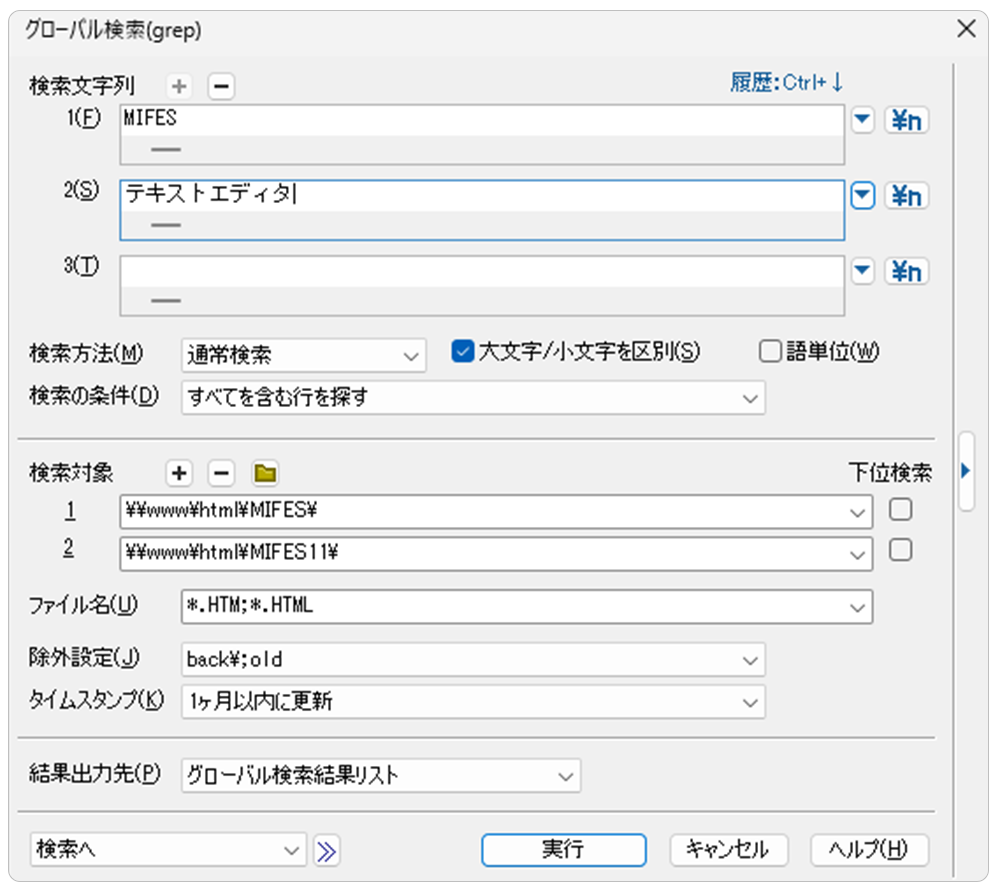Open the 検索の条件 condition dropdown
Screen dimensions: 1000x890
473,397
